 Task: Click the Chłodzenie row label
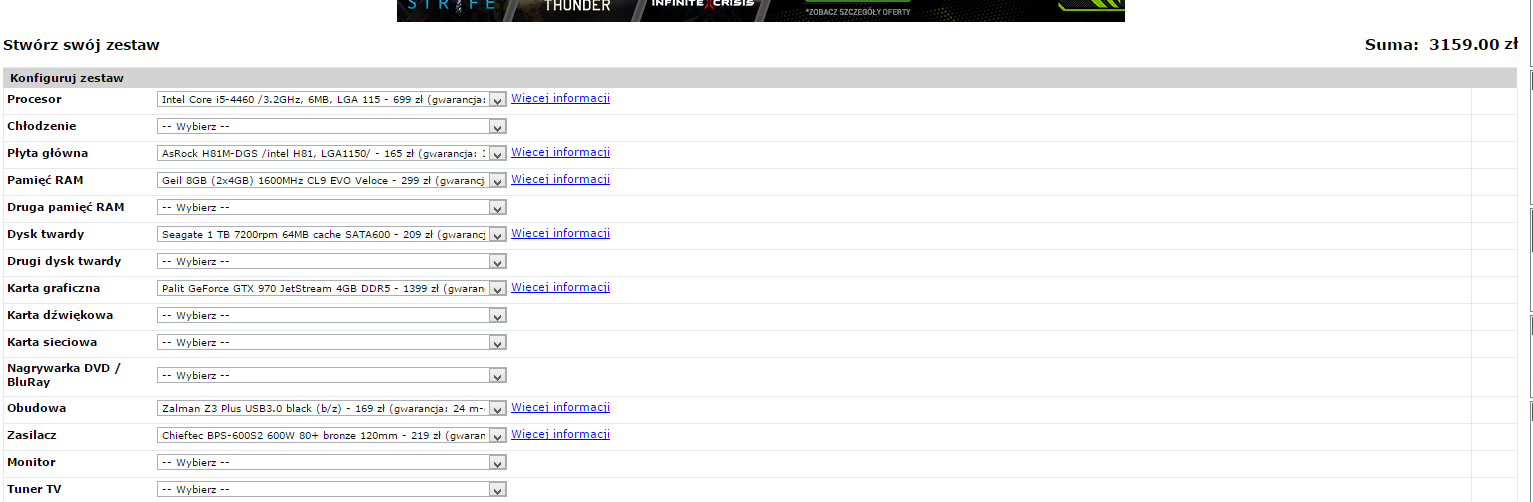(x=42, y=126)
